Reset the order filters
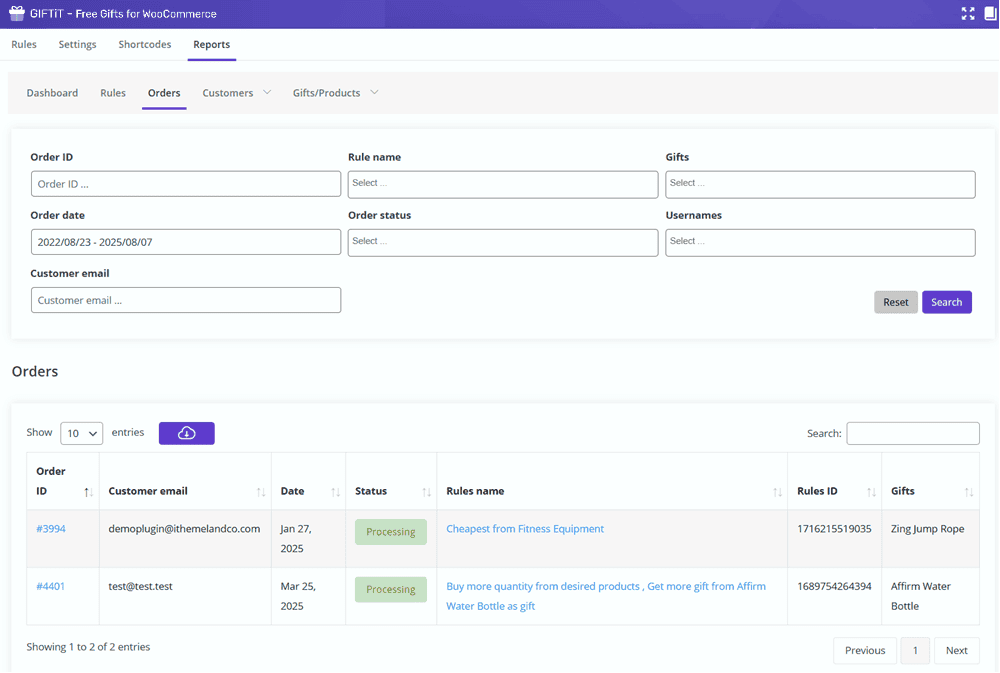1000x673 pixels. tap(895, 301)
